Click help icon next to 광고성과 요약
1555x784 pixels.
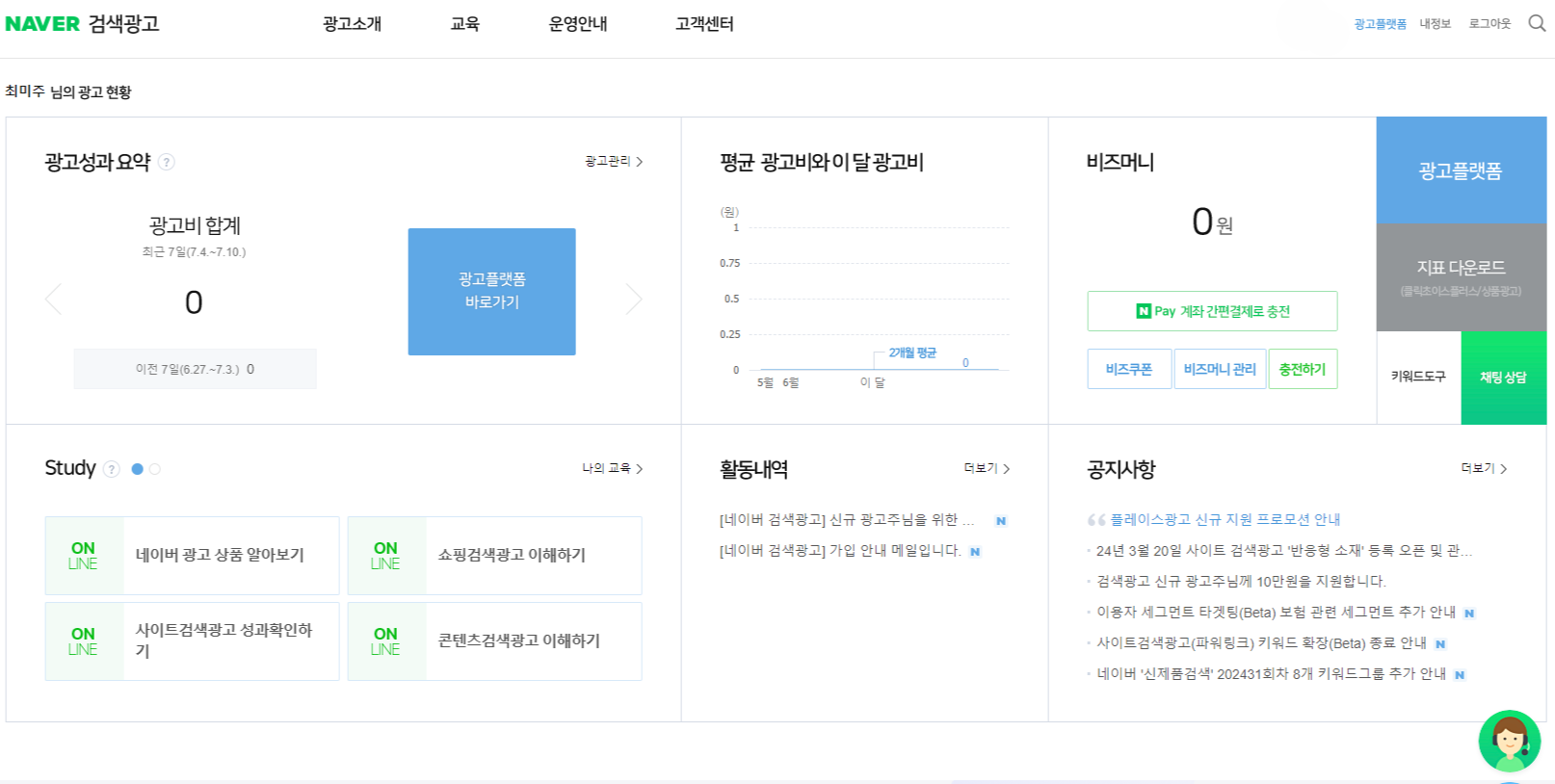point(167,162)
